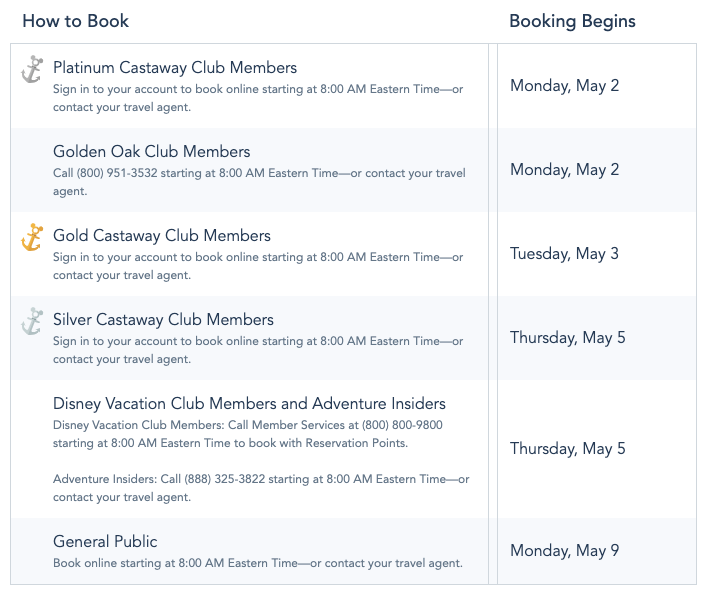Click the Gold Castaway Club anchor icon
709x598 pixels.
click(x=32, y=237)
